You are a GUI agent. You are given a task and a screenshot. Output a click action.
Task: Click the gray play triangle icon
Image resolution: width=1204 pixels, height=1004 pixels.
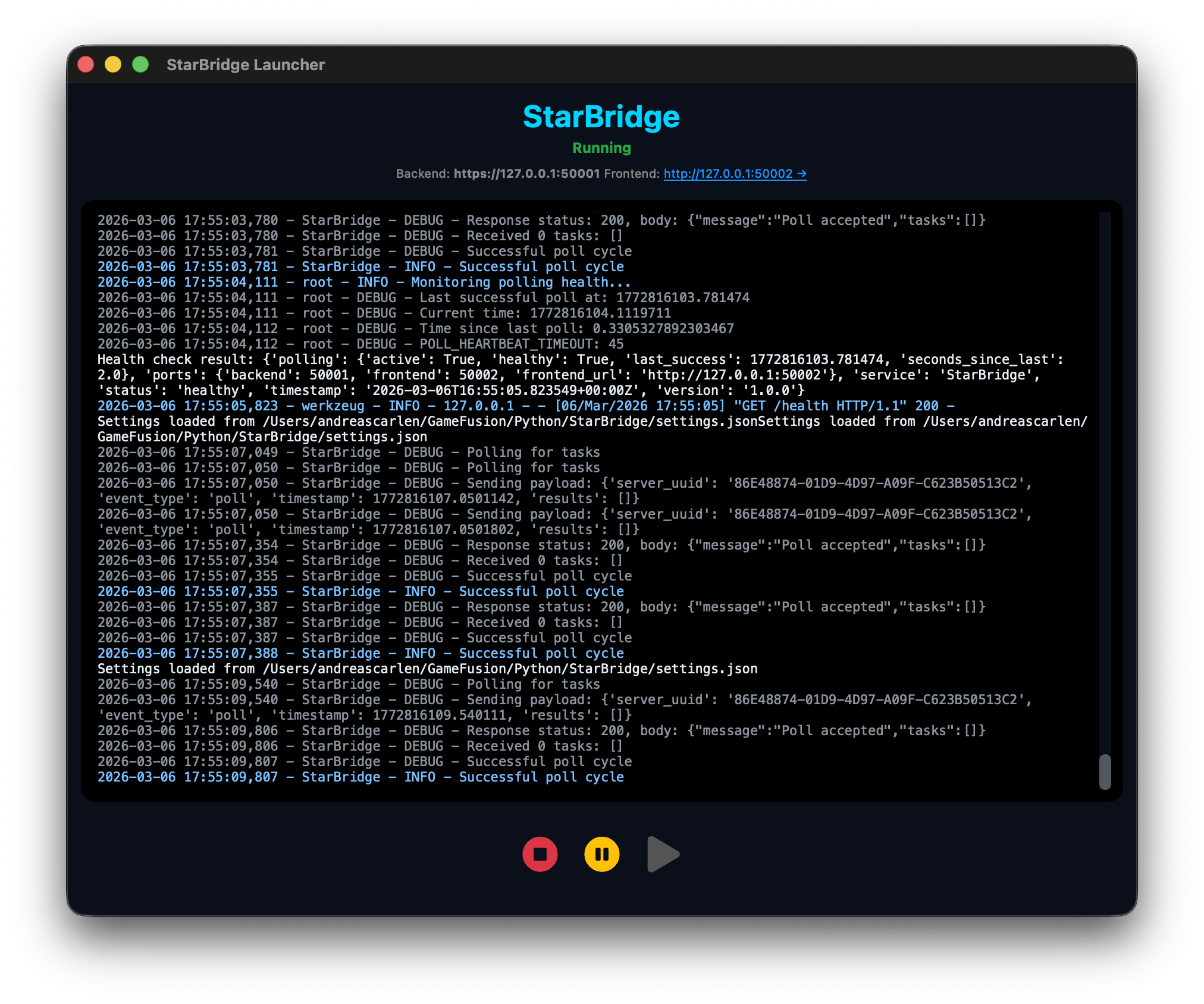point(663,855)
